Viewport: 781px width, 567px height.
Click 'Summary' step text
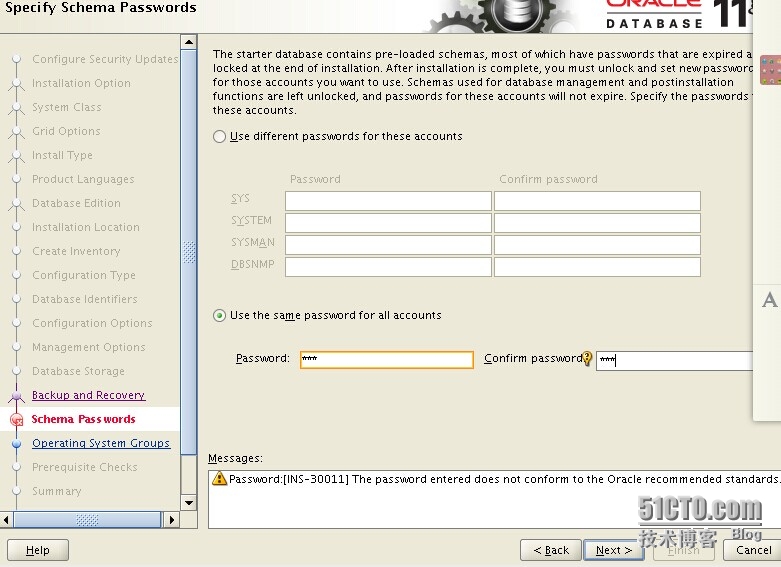click(x=57, y=491)
